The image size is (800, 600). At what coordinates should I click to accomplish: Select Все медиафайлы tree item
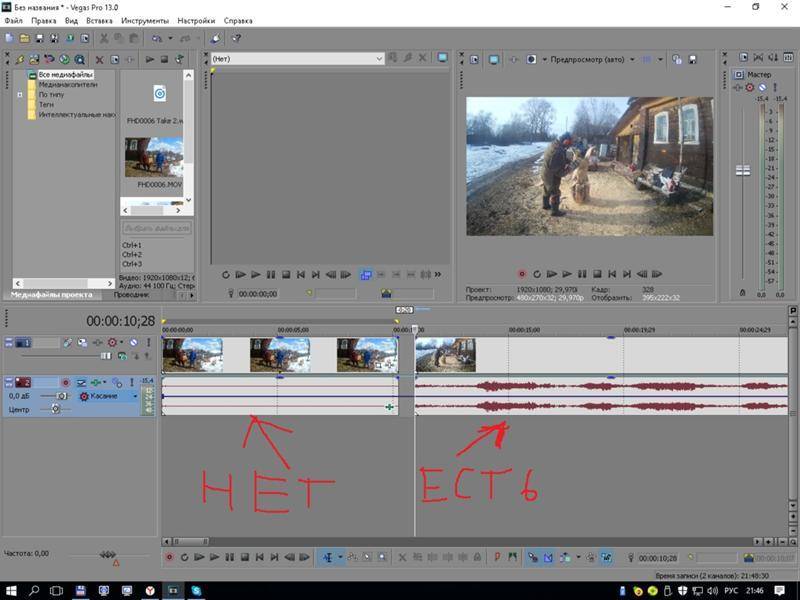[x=65, y=74]
